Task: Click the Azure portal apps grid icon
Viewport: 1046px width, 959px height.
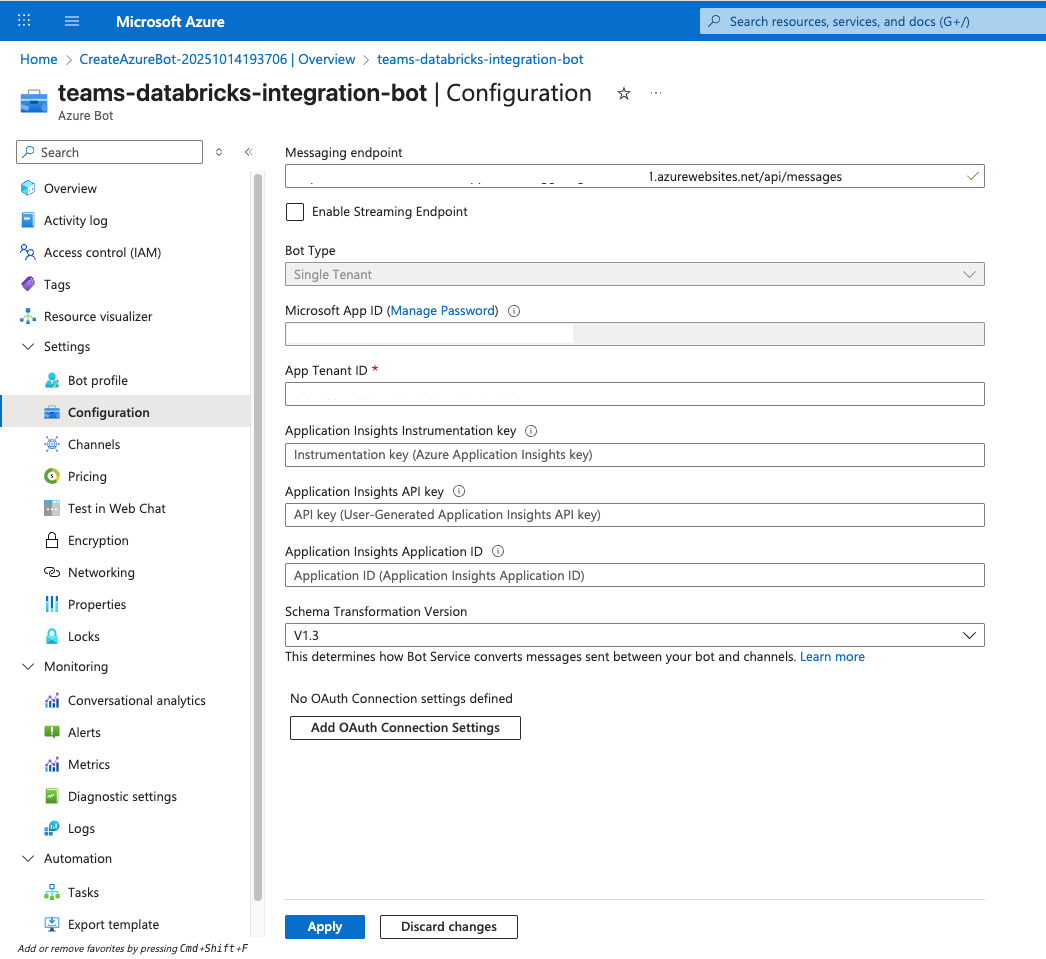Action: 23,20
